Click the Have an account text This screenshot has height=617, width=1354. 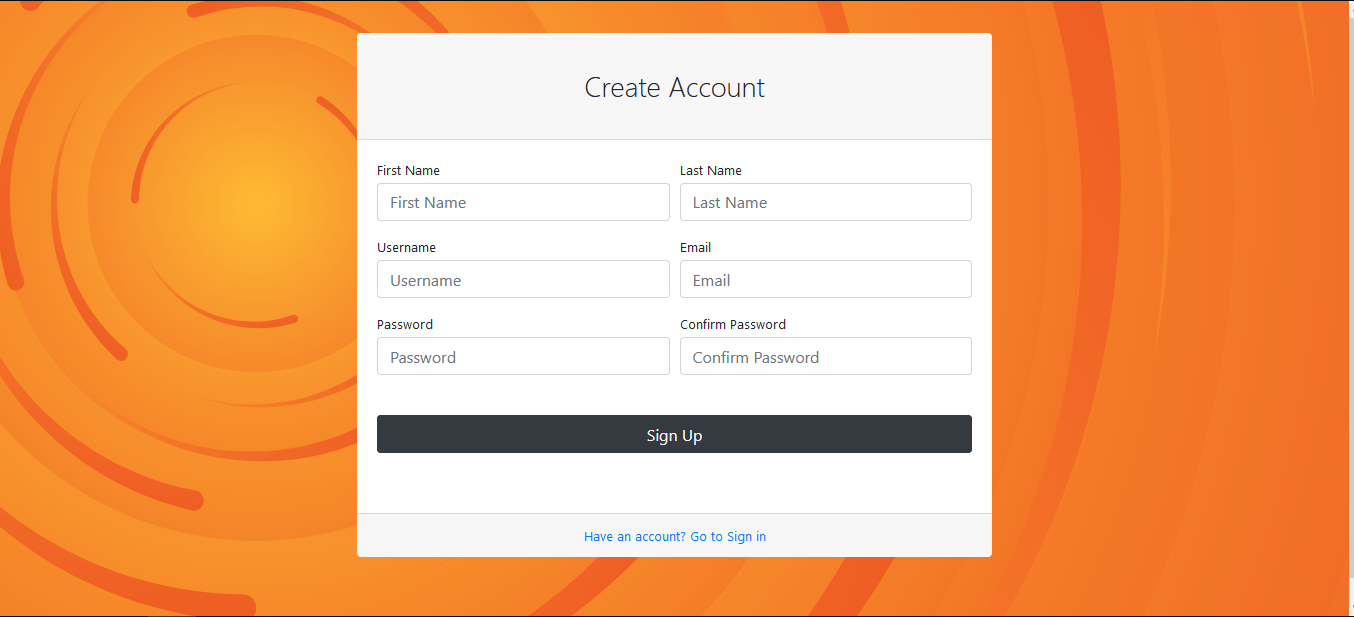pos(634,536)
